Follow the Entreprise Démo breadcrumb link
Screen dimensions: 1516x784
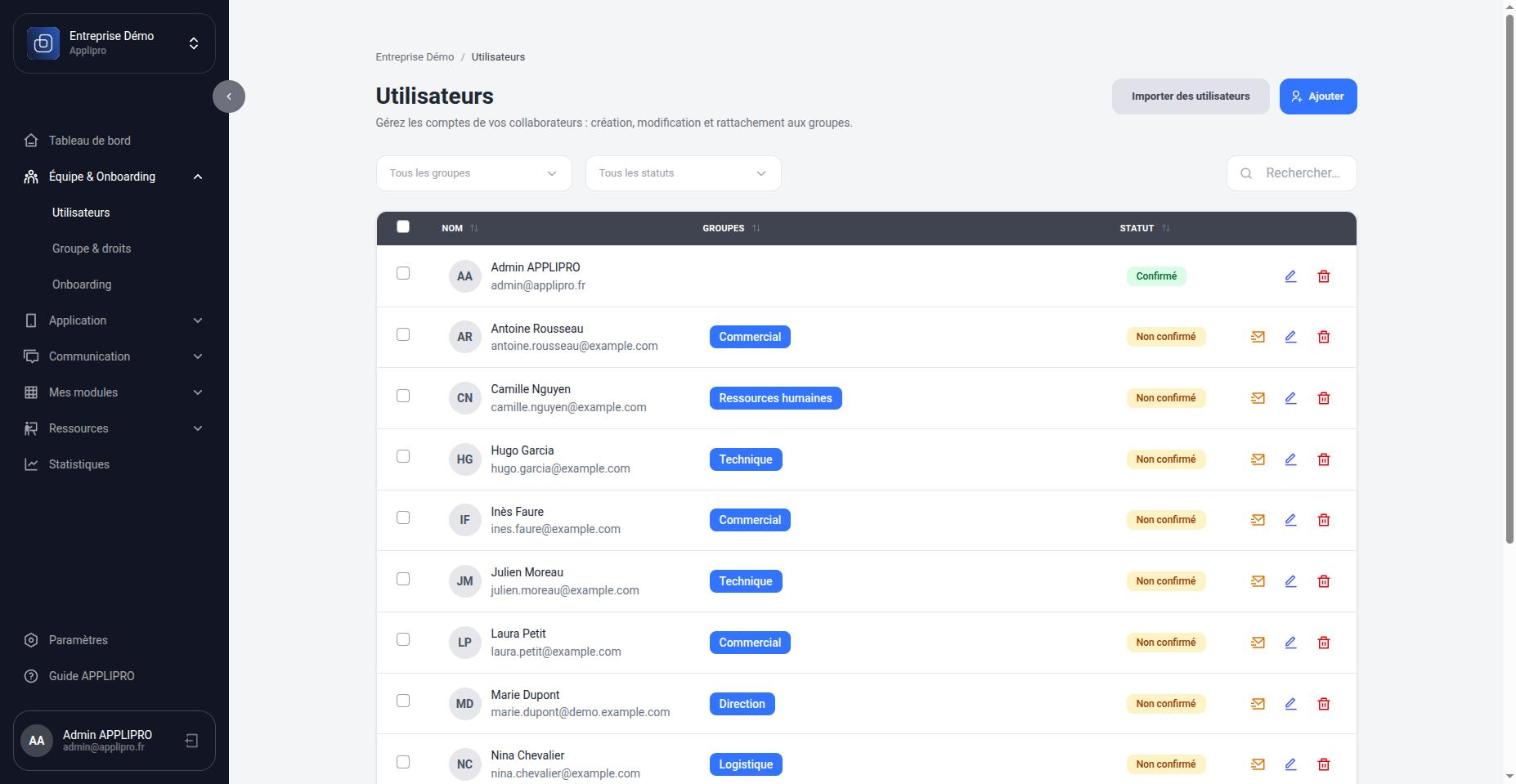click(x=415, y=57)
